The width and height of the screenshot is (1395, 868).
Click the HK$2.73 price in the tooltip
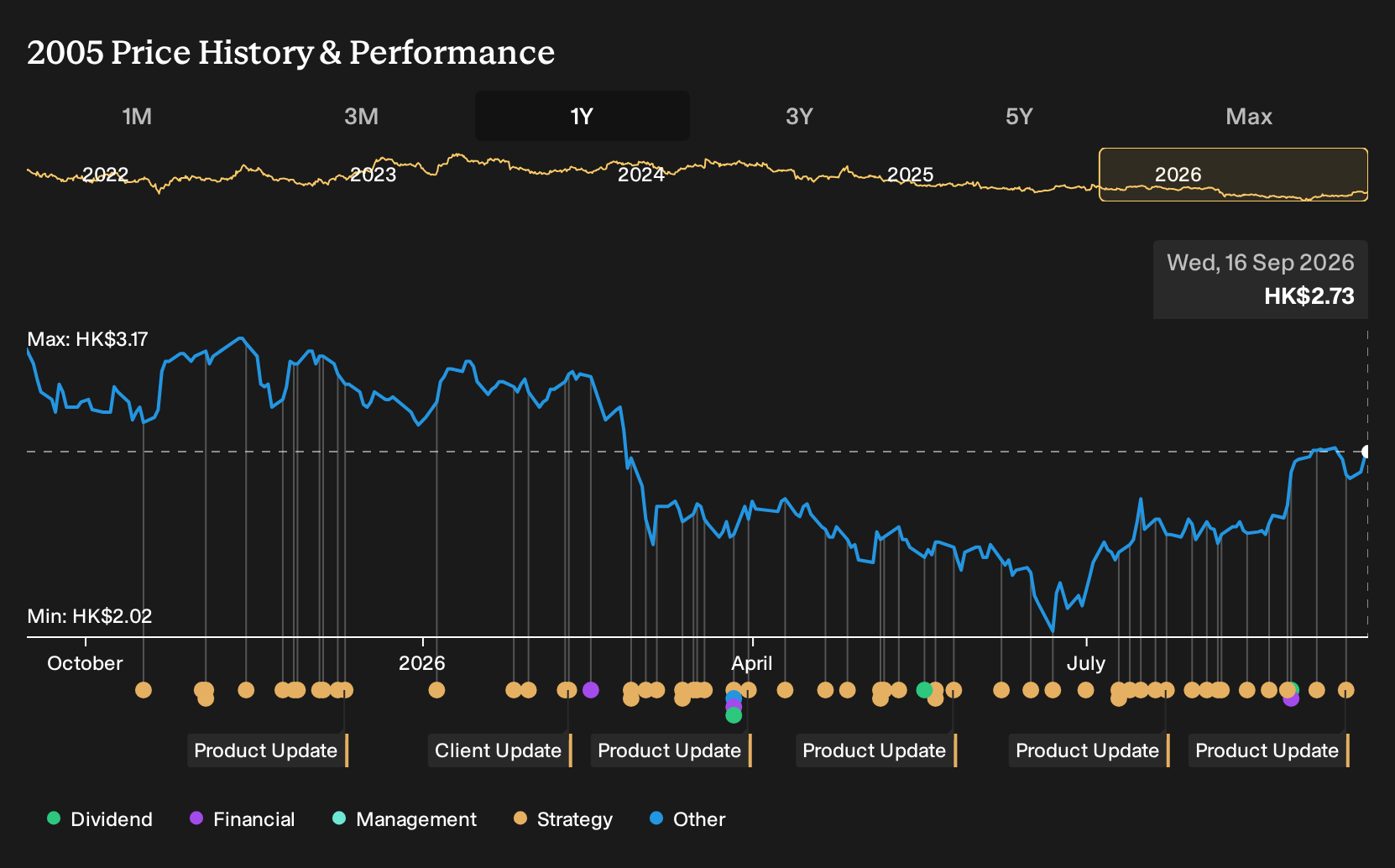(x=1309, y=295)
